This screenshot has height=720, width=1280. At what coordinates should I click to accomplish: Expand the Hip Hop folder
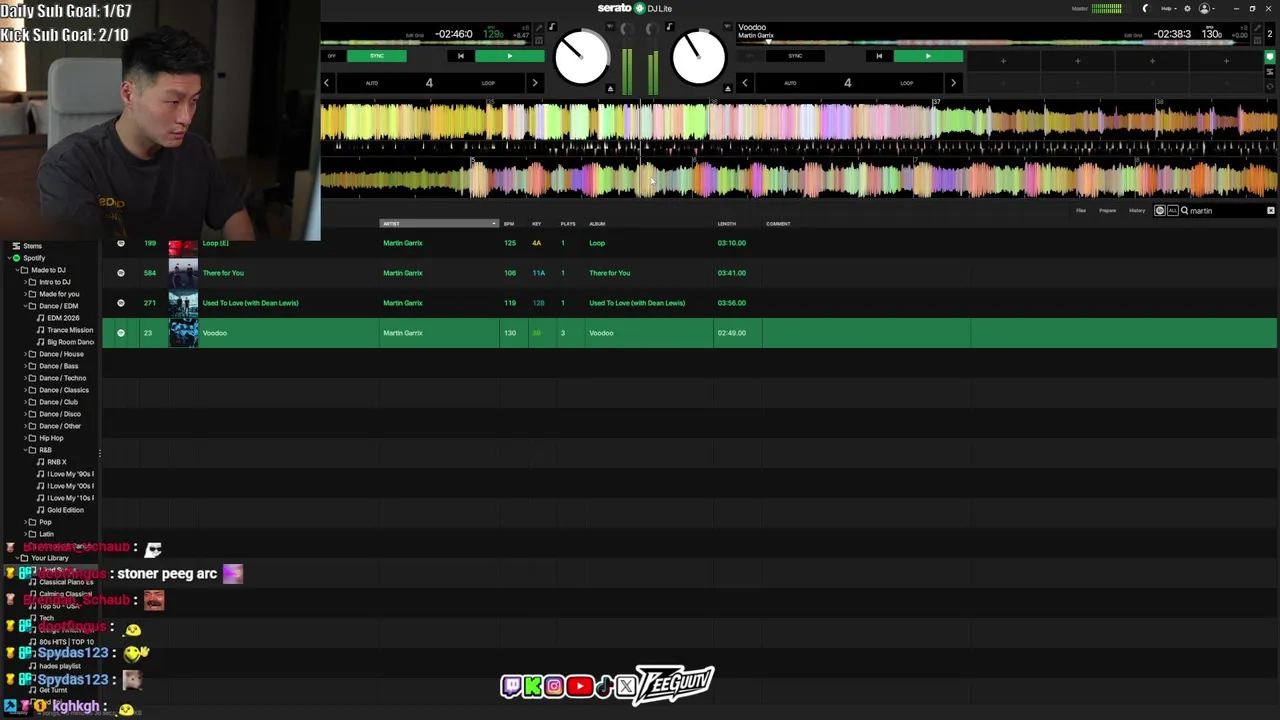(x=25, y=438)
